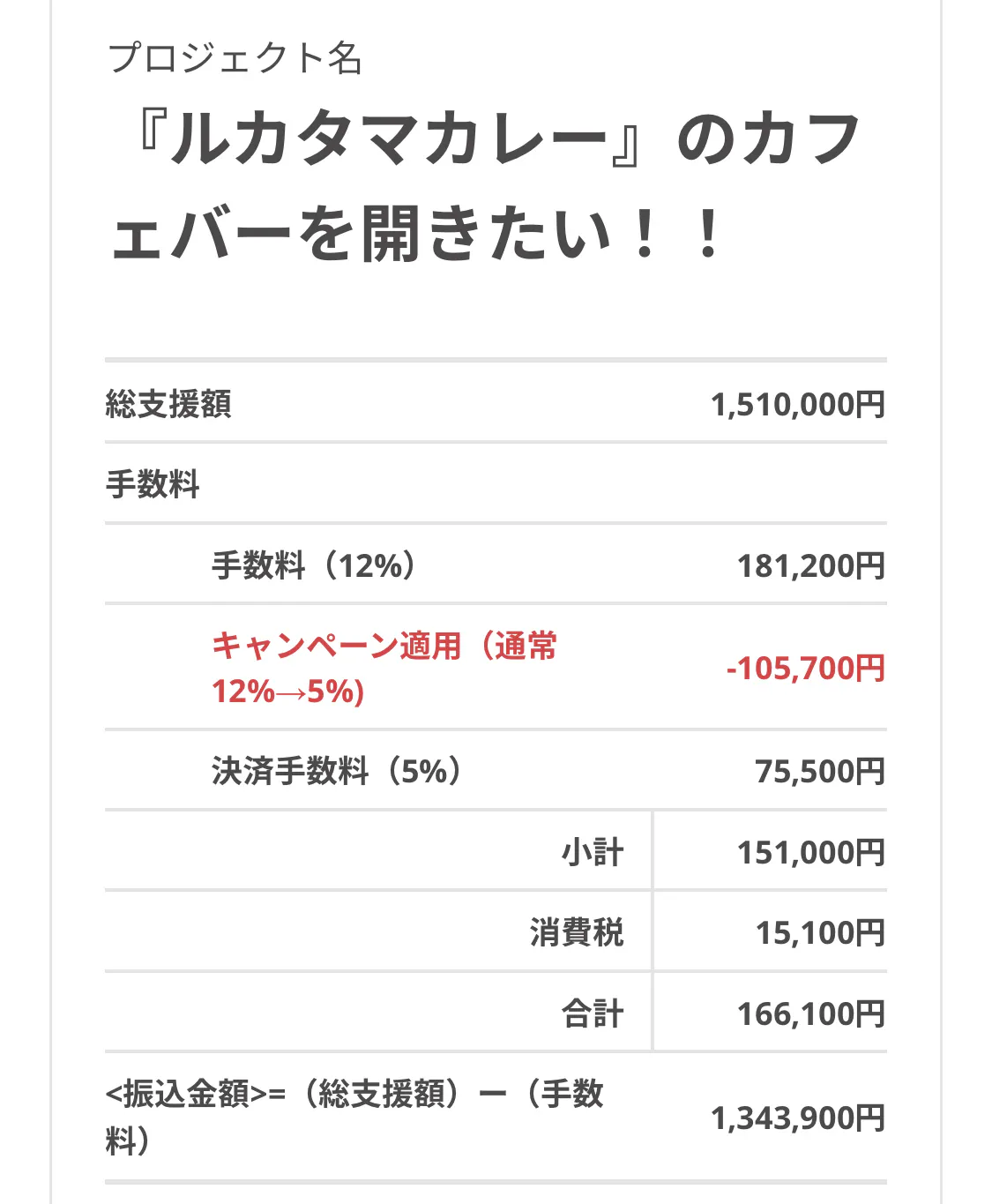Screen dimensions: 992x1204
Task: Click the red 12%→5% rate change text
Action: 287,692
